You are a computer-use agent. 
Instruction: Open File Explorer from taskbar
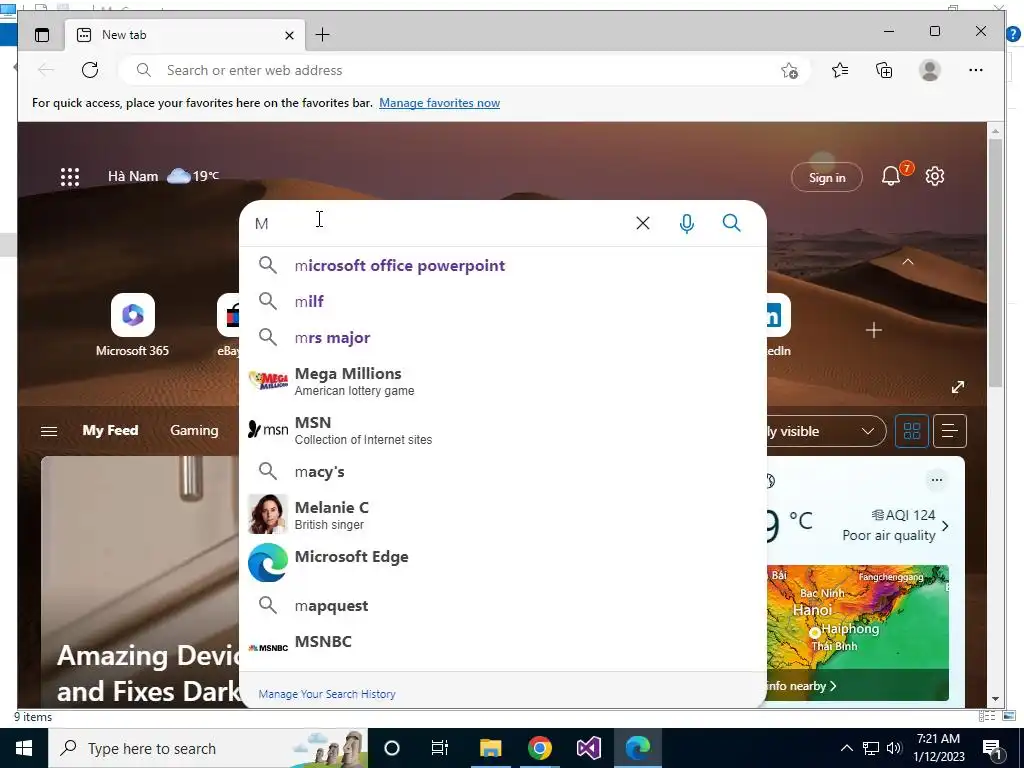pyautogui.click(x=490, y=748)
